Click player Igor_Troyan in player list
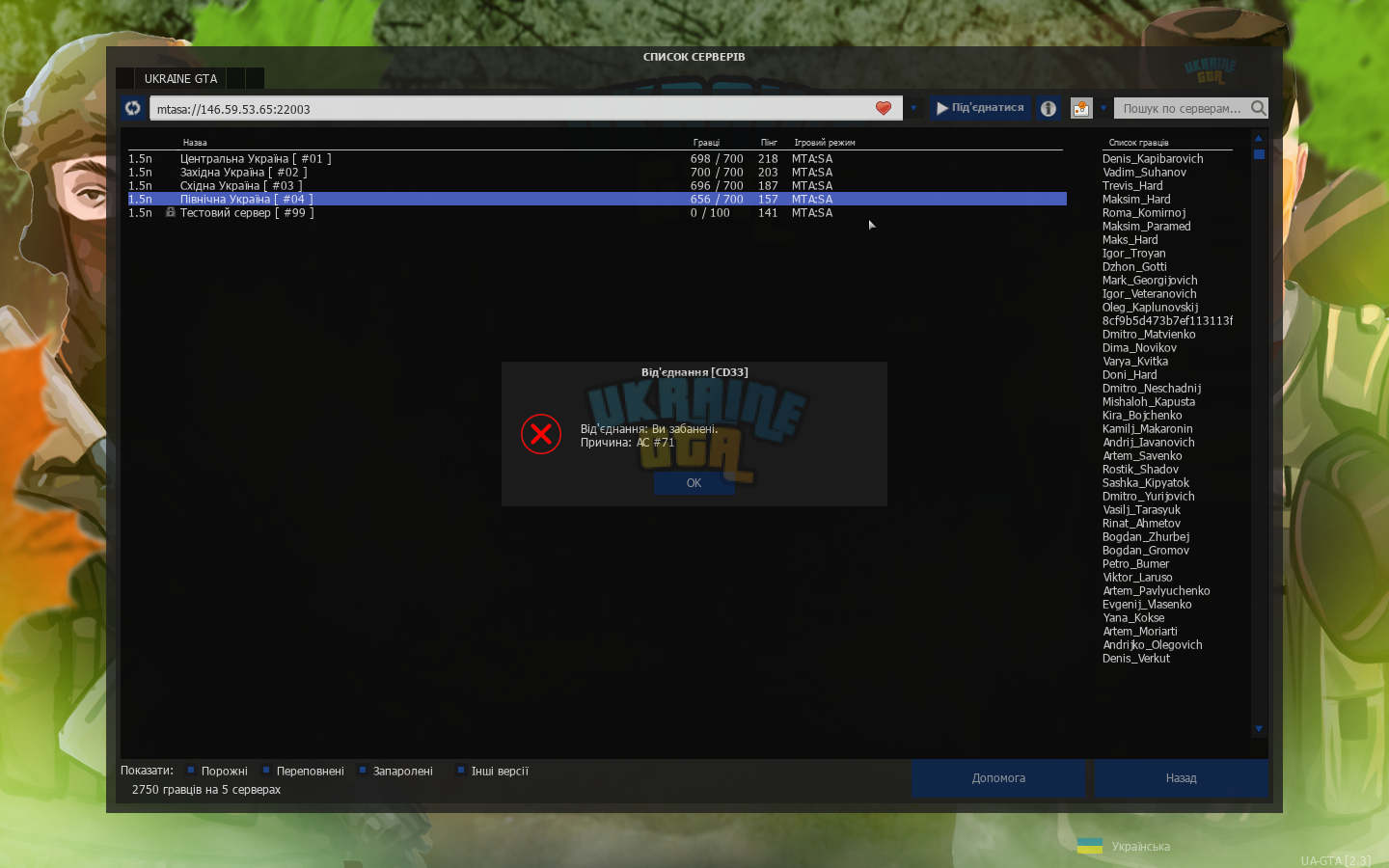 (1133, 253)
